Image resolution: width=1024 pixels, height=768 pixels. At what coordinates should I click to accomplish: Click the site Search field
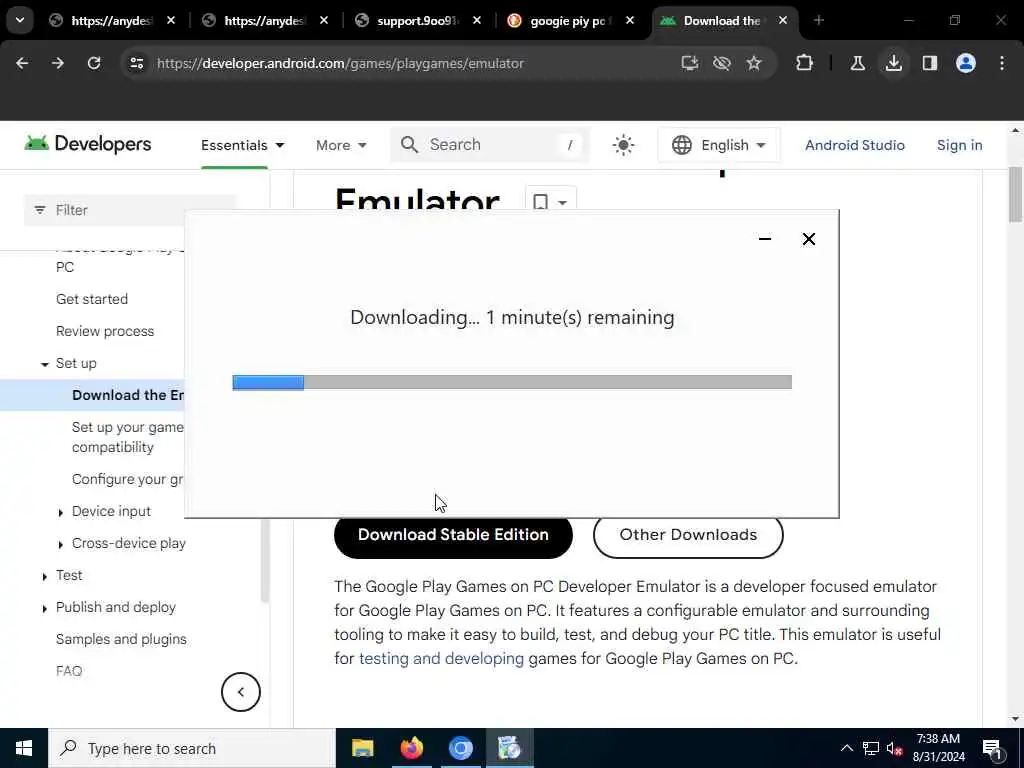tap(489, 145)
